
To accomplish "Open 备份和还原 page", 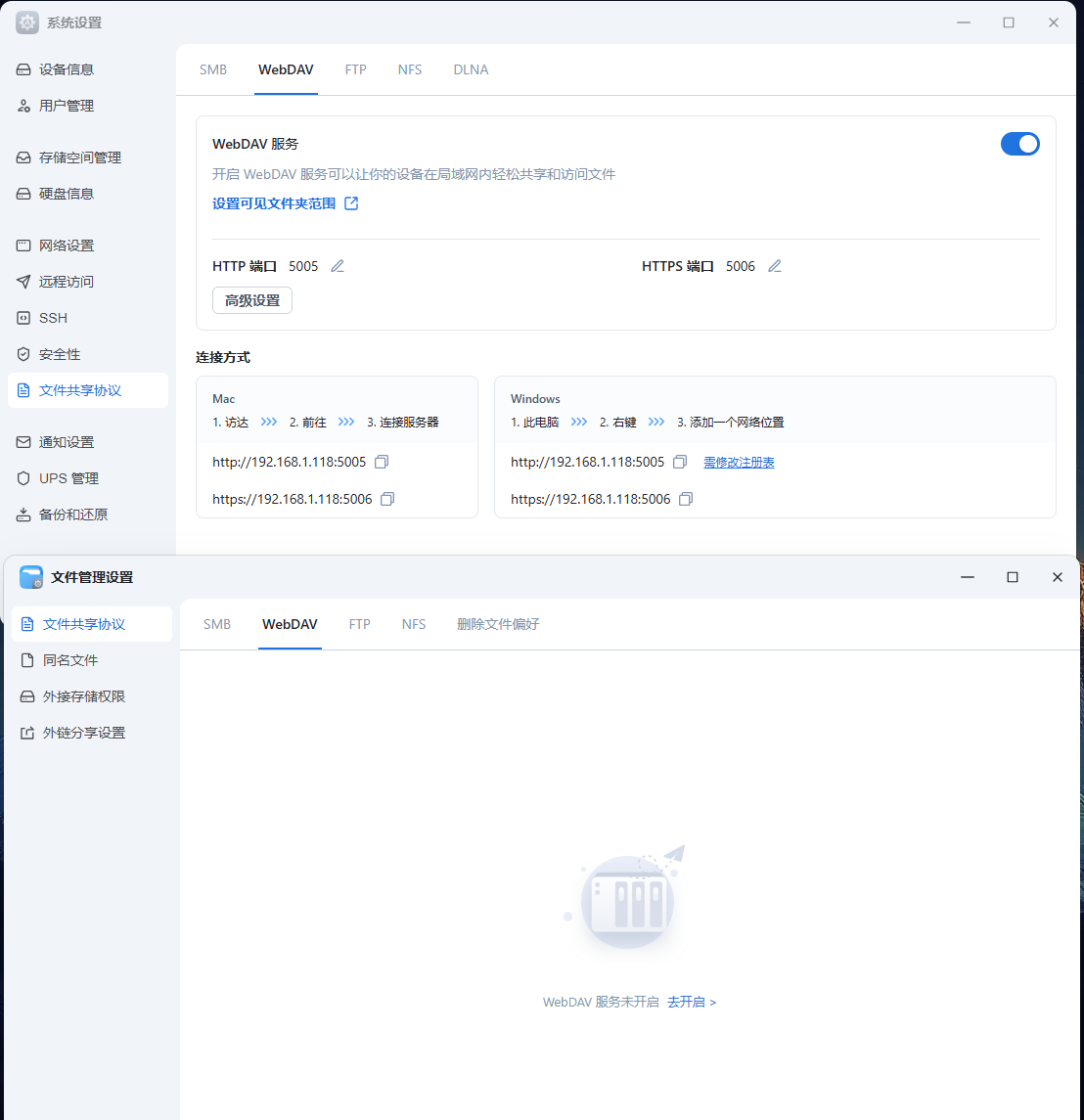I will tap(88, 515).
